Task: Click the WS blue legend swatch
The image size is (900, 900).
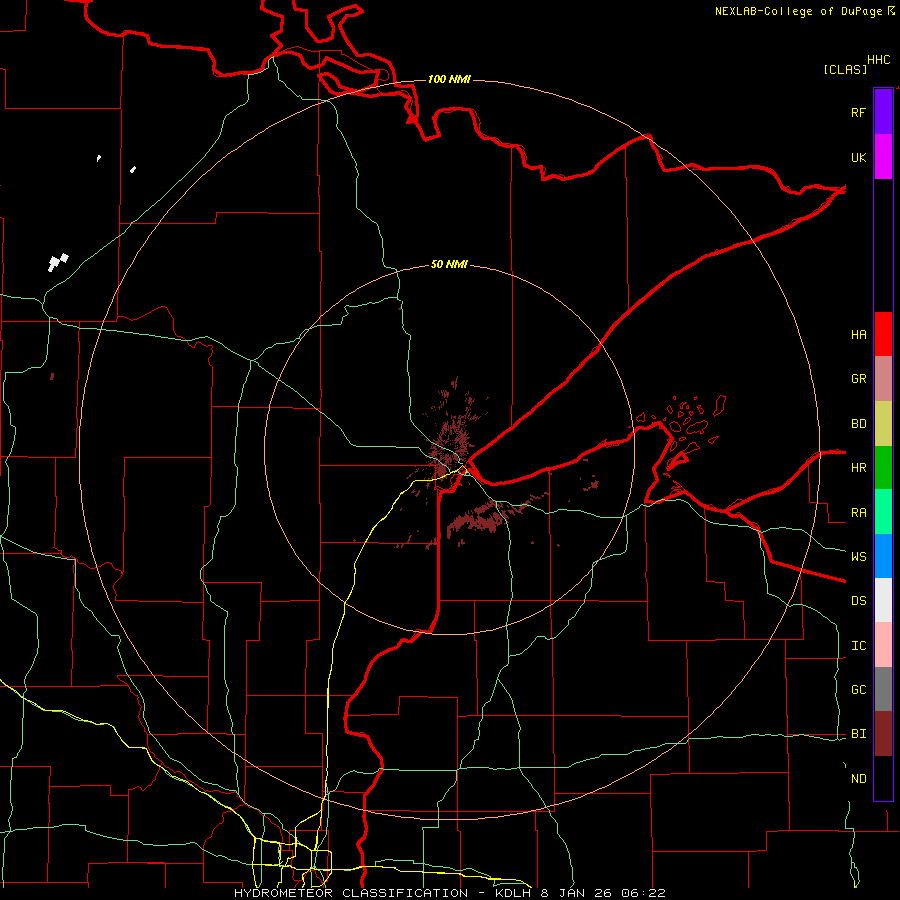Action: [x=883, y=556]
